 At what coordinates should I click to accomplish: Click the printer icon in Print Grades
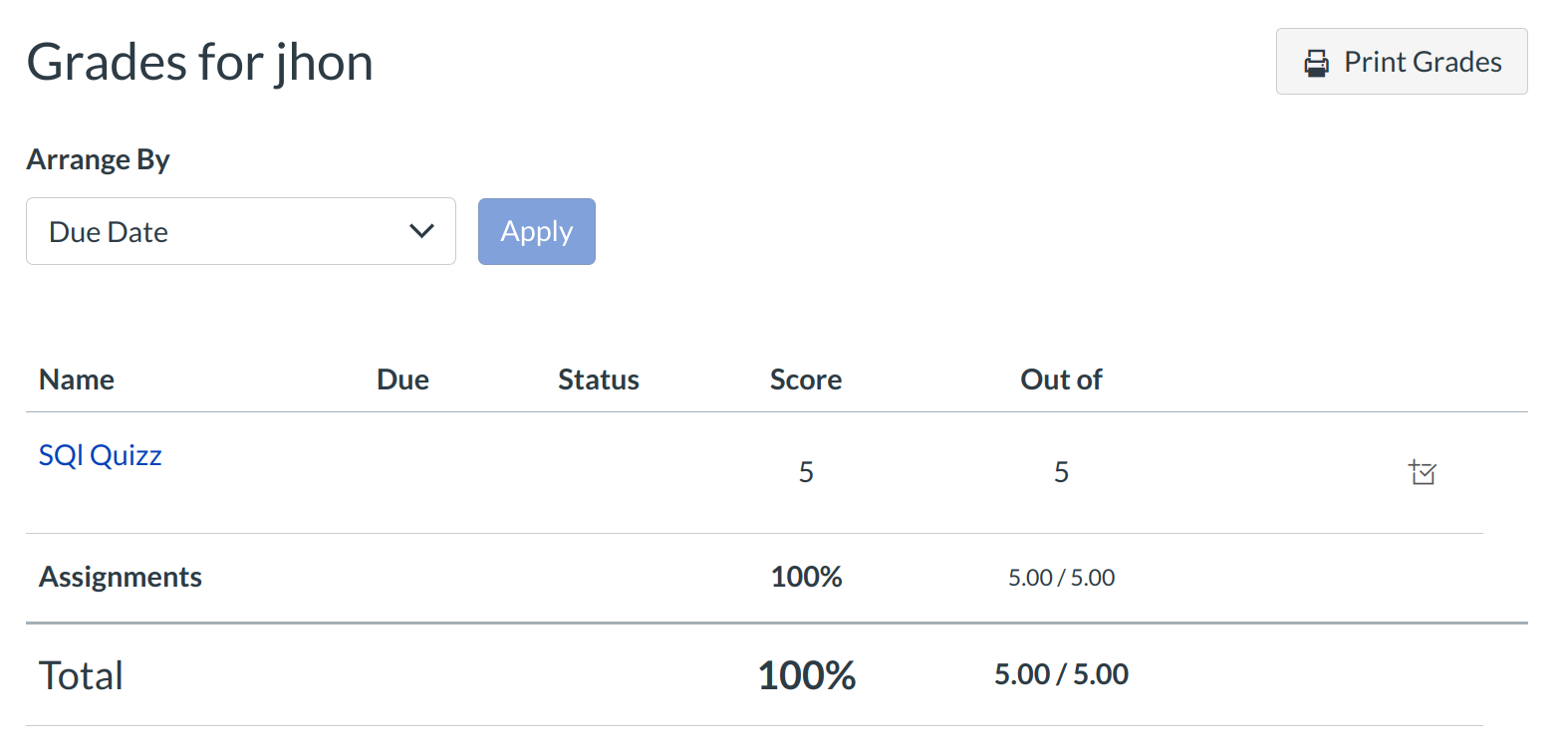(1316, 63)
